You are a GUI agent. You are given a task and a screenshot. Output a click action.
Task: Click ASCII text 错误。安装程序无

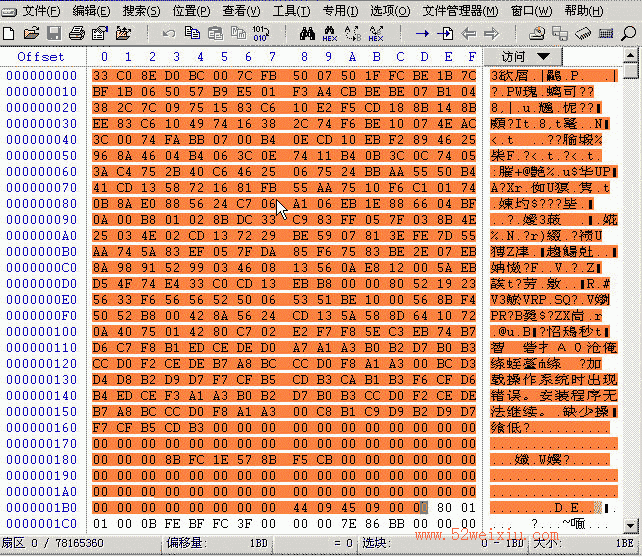tap(554, 396)
